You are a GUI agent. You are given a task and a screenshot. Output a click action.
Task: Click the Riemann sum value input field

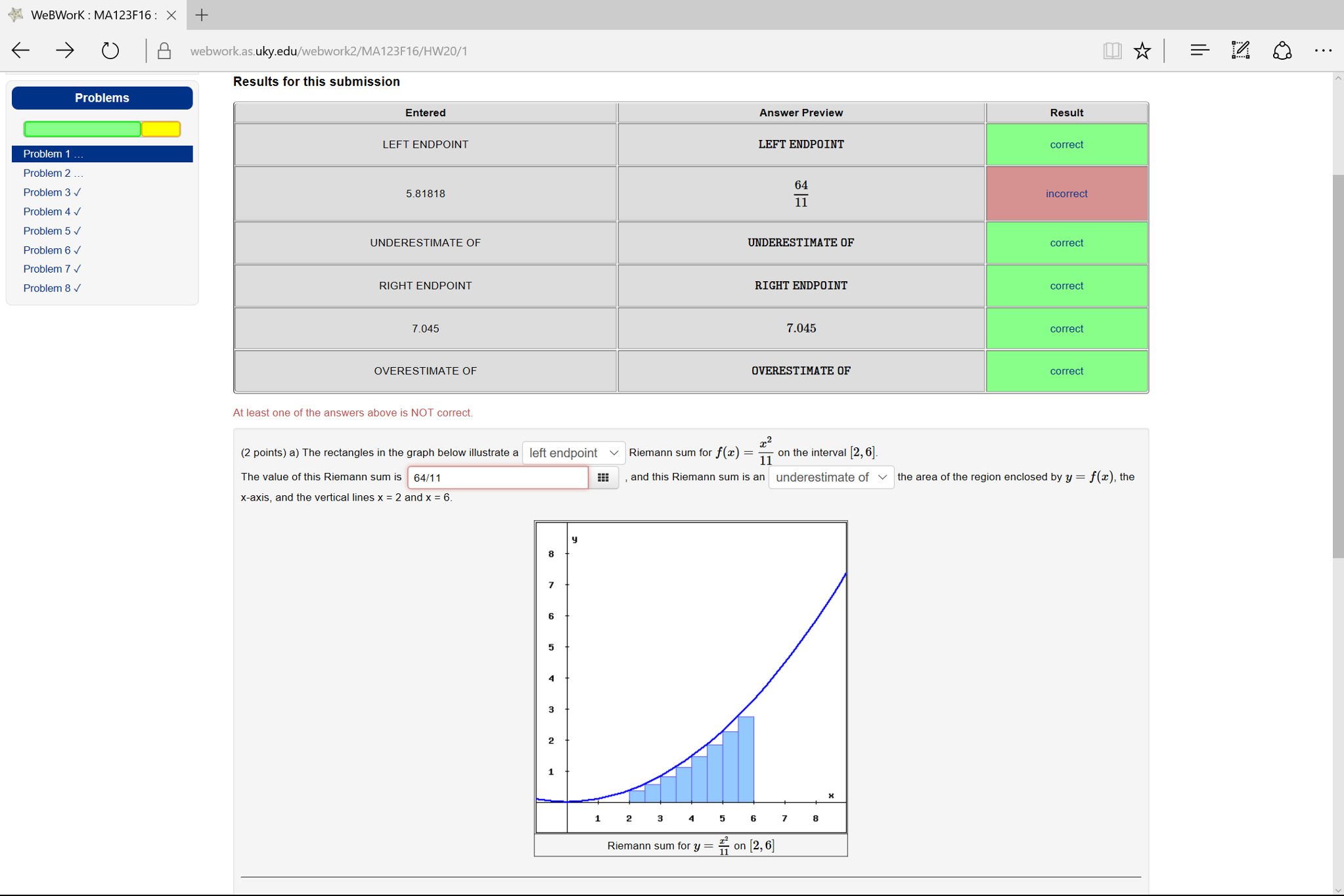(x=497, y=478)
